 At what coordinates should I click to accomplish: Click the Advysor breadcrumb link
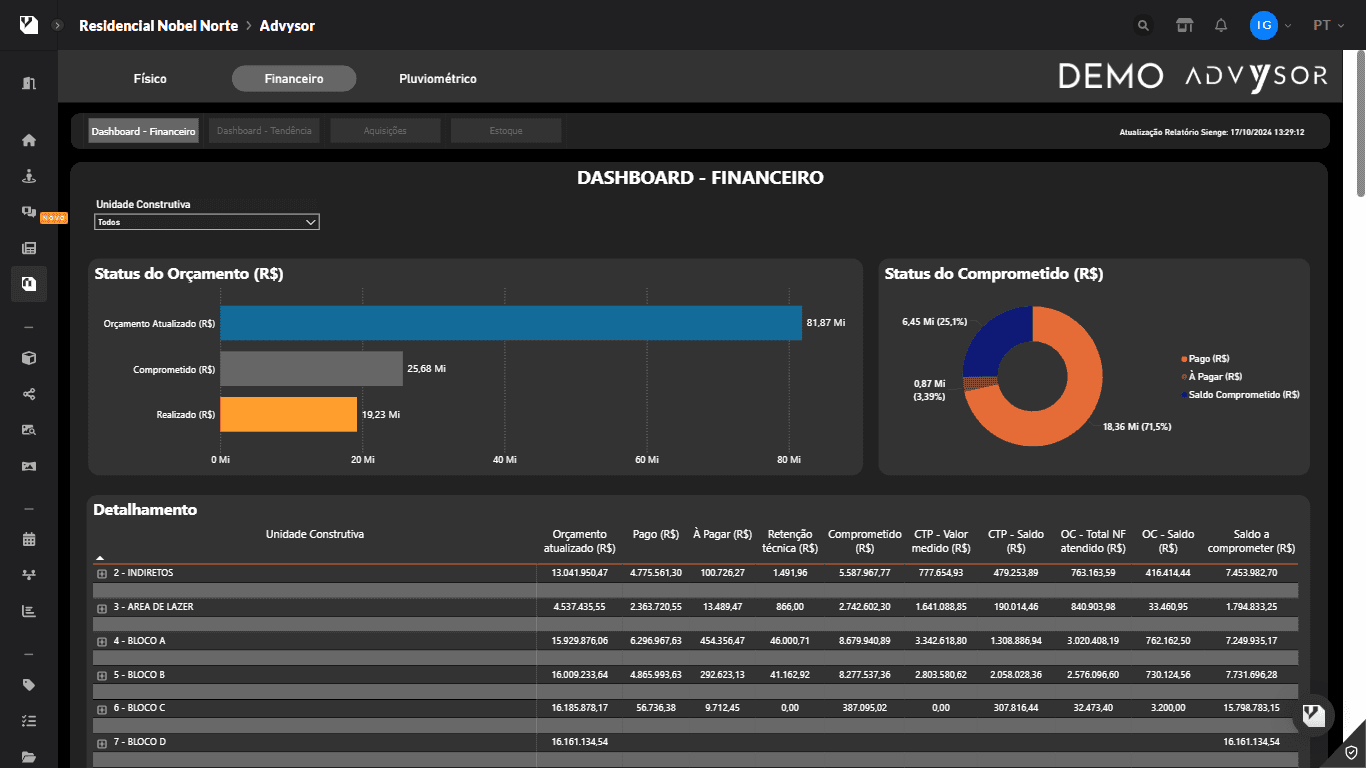[286, 25]
